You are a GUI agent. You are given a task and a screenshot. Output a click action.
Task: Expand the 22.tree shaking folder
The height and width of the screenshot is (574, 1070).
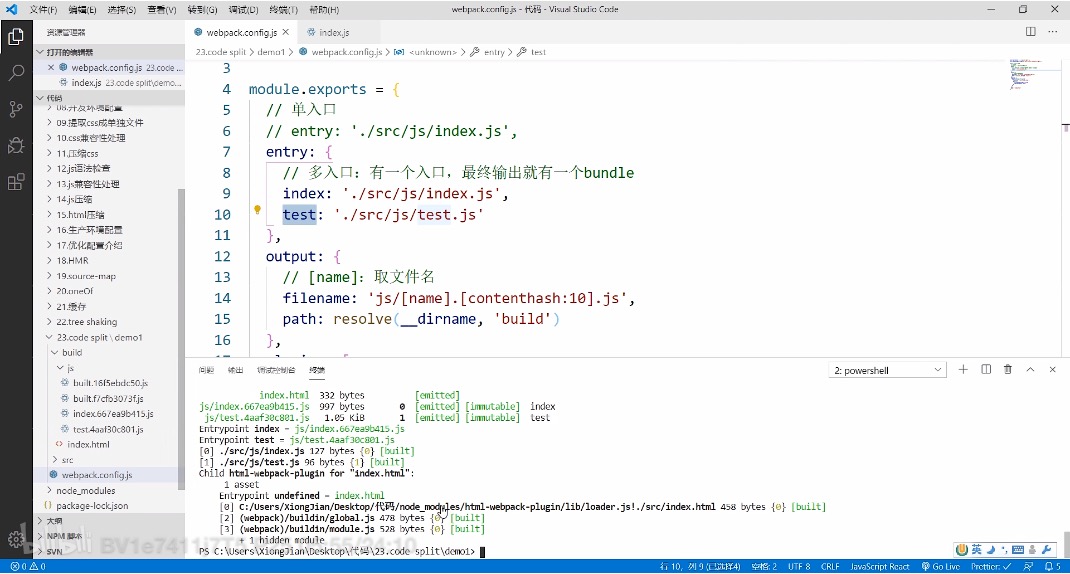click(x=109, y=321)
